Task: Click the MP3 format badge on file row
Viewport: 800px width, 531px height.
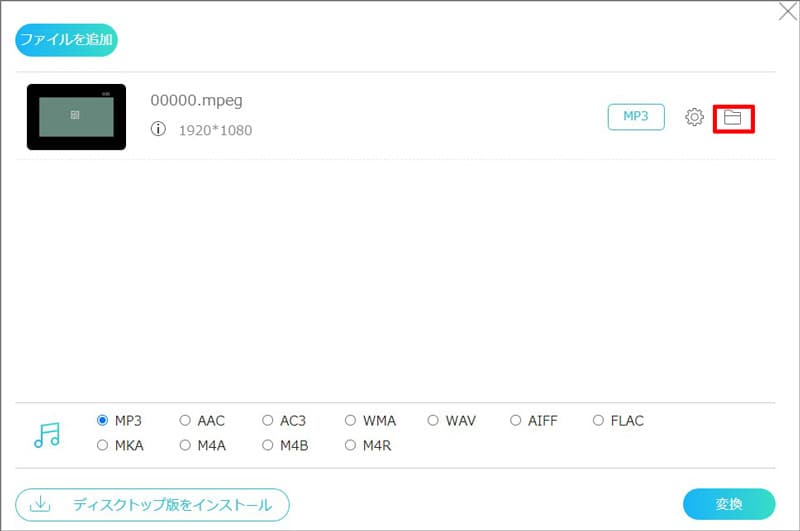Action: 635,117
